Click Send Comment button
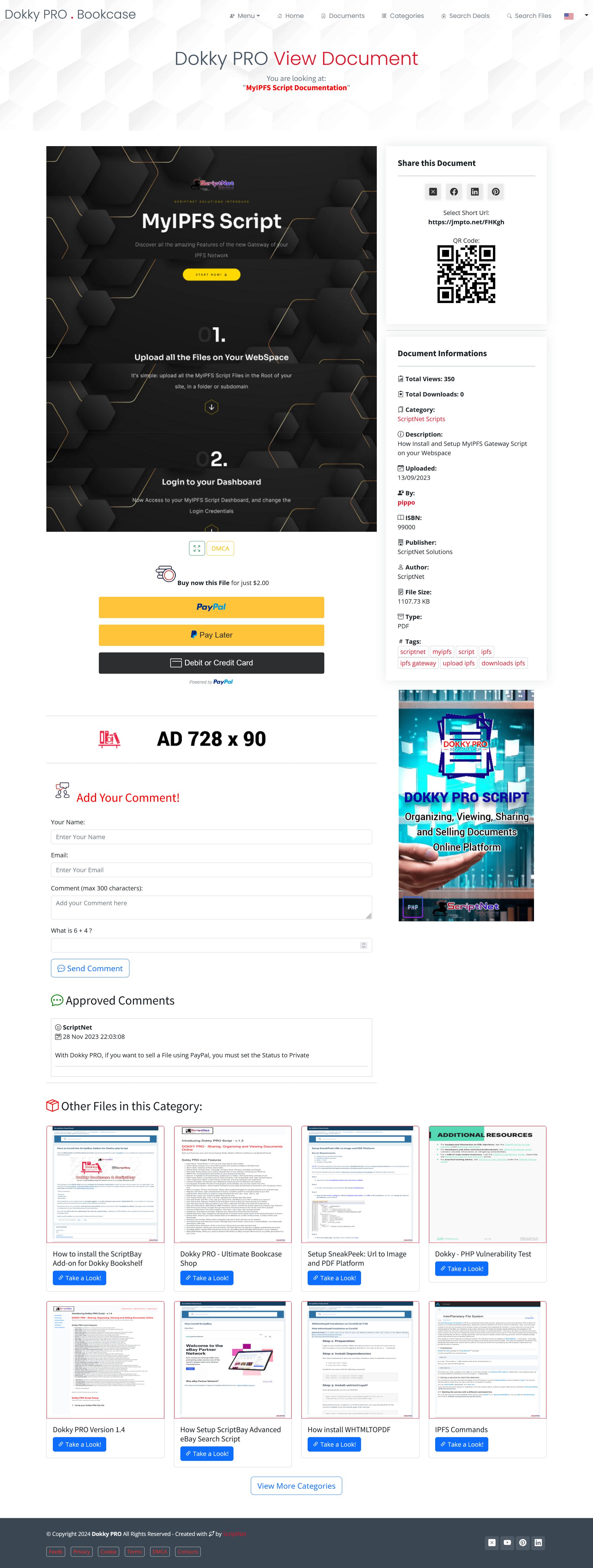Image resolution: width=593 pixels, height=1568 pixels. point(90,968)
